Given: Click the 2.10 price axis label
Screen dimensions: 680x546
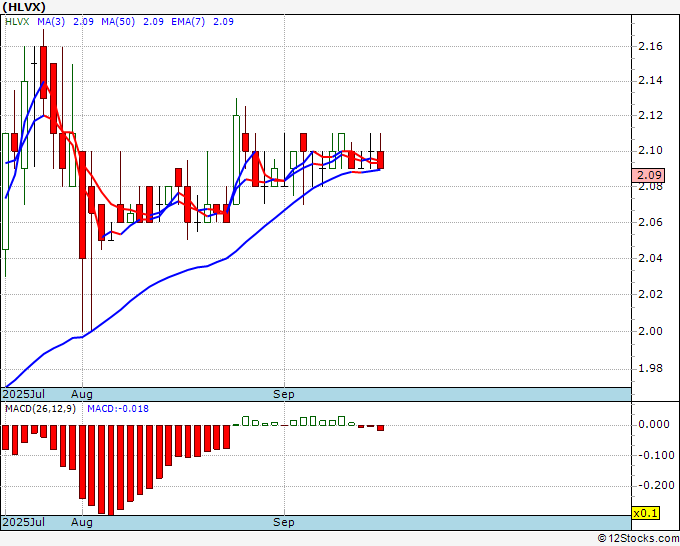Looking at the screenshot, I should pos(651,150).
